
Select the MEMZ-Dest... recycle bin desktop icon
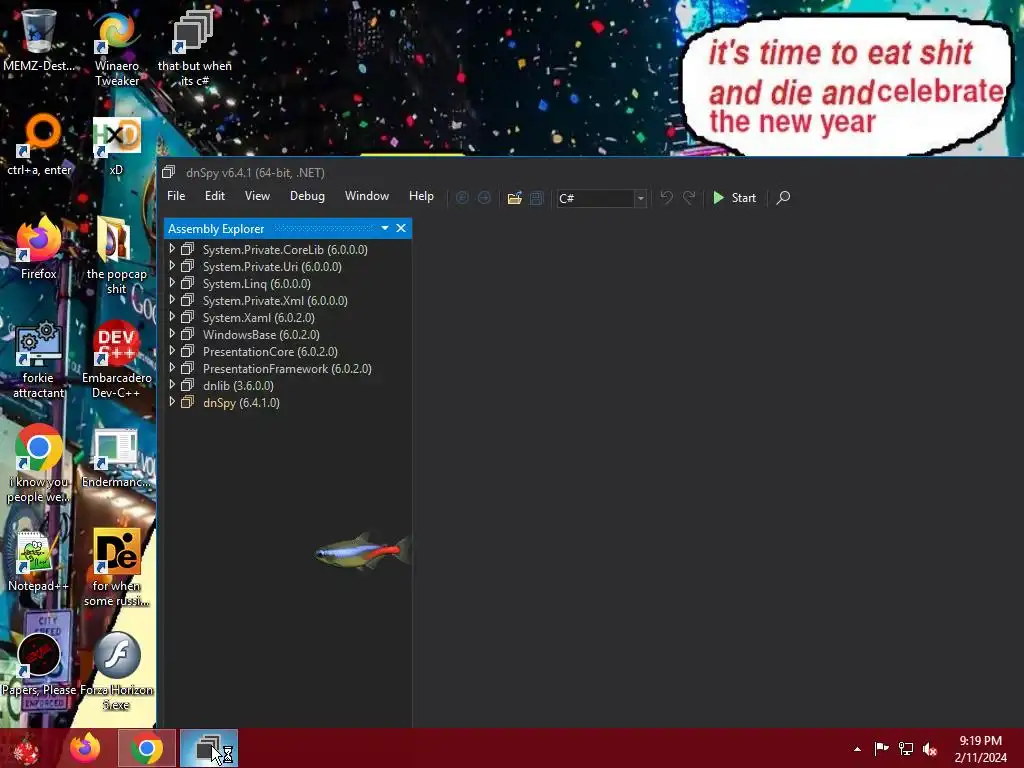(39, 39)
